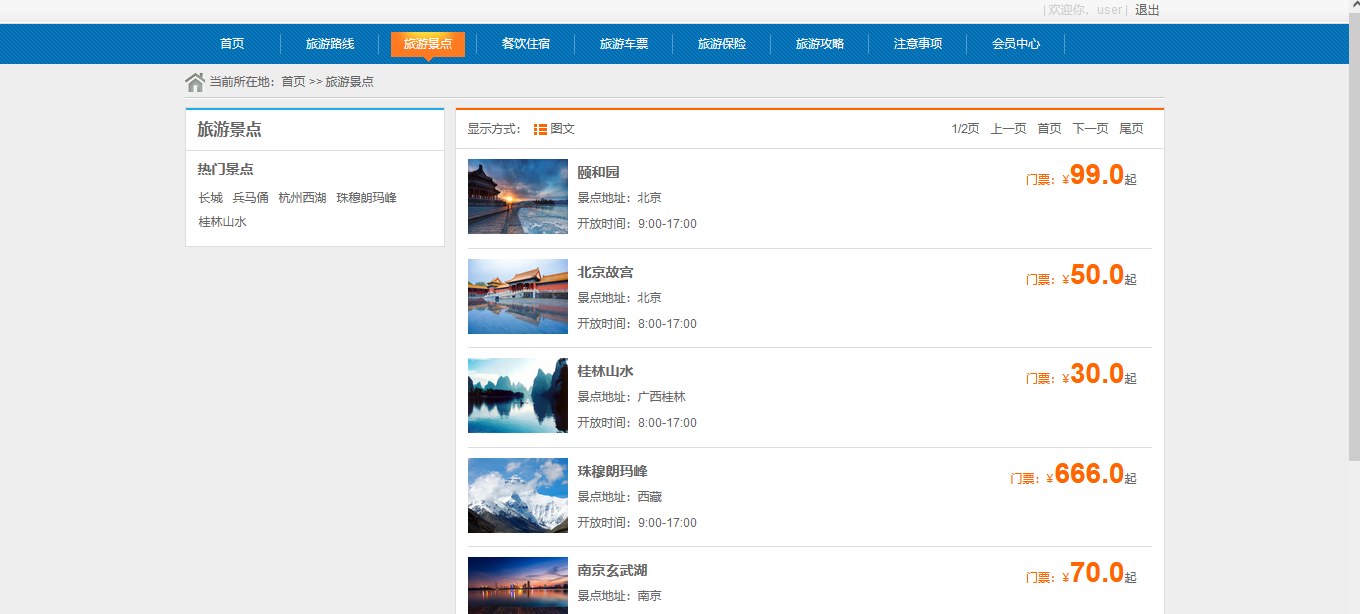This screenshot has width=1360, height=614.
Task: Select hot spot 长城
Action: (210, 198)
